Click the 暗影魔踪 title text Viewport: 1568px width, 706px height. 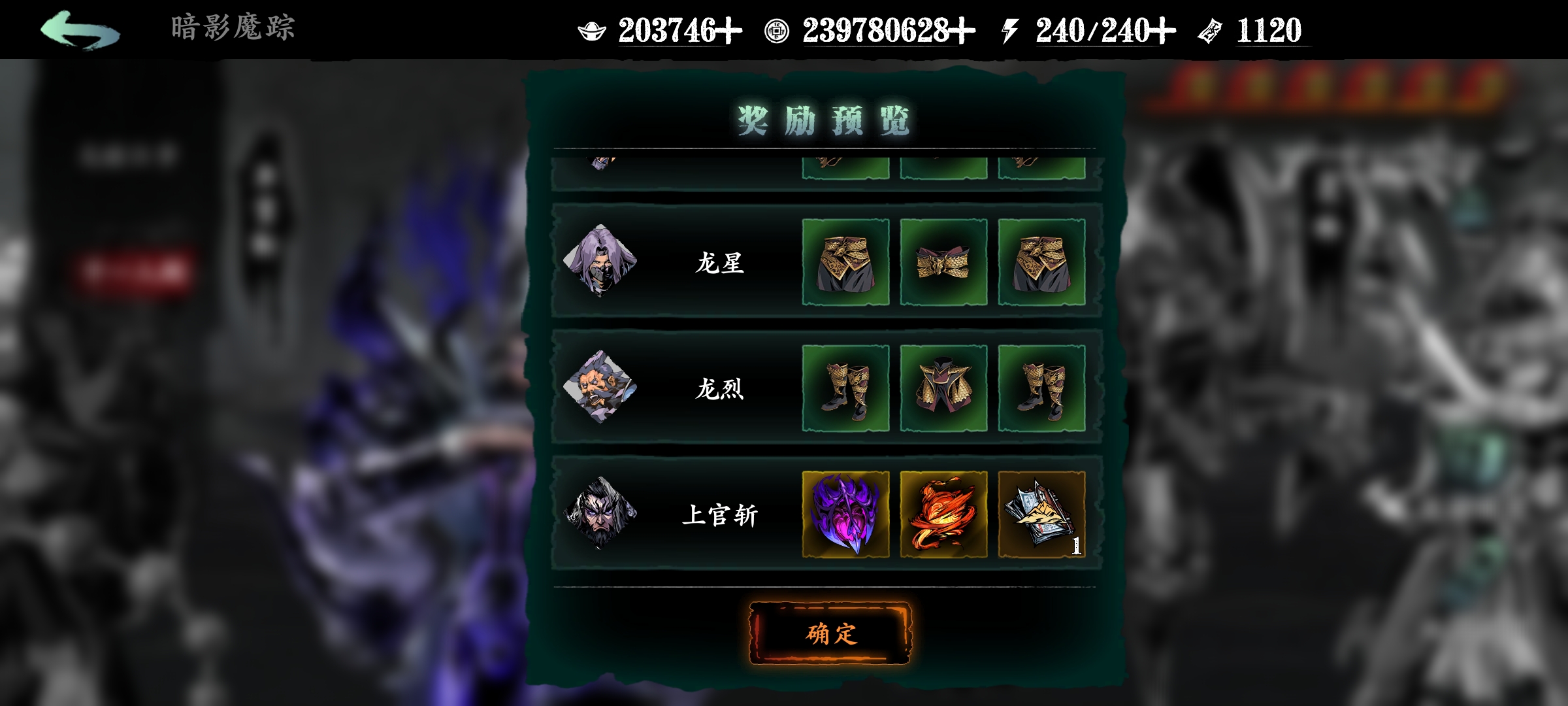point(233,28)
